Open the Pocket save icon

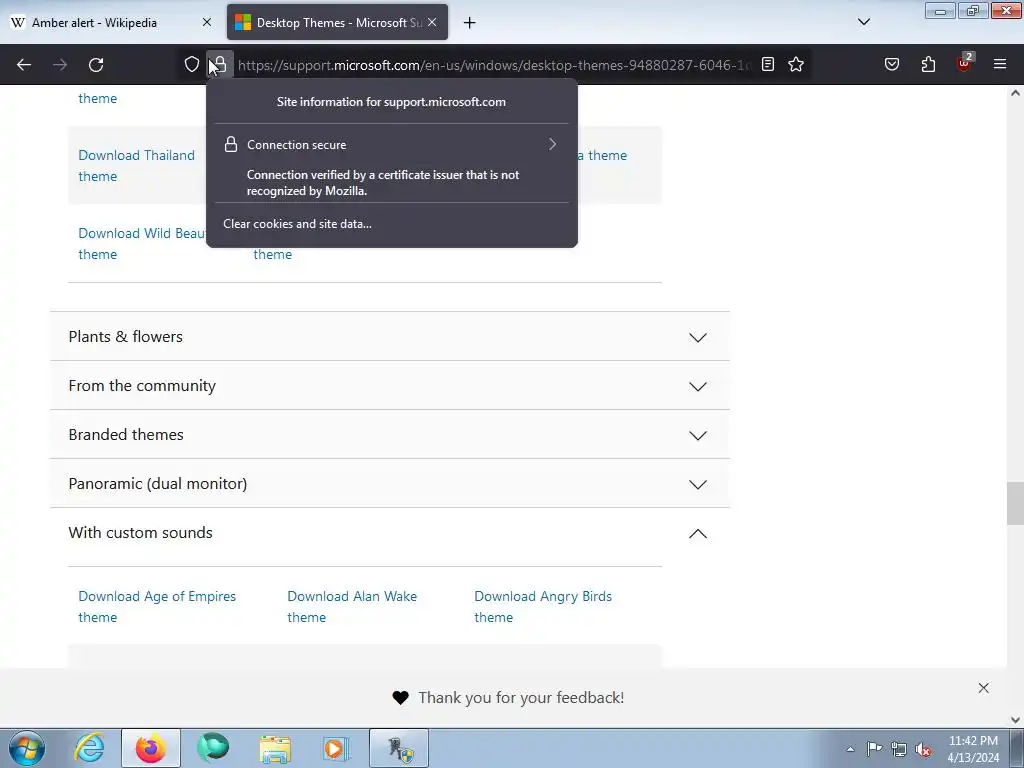click(891, 64)
